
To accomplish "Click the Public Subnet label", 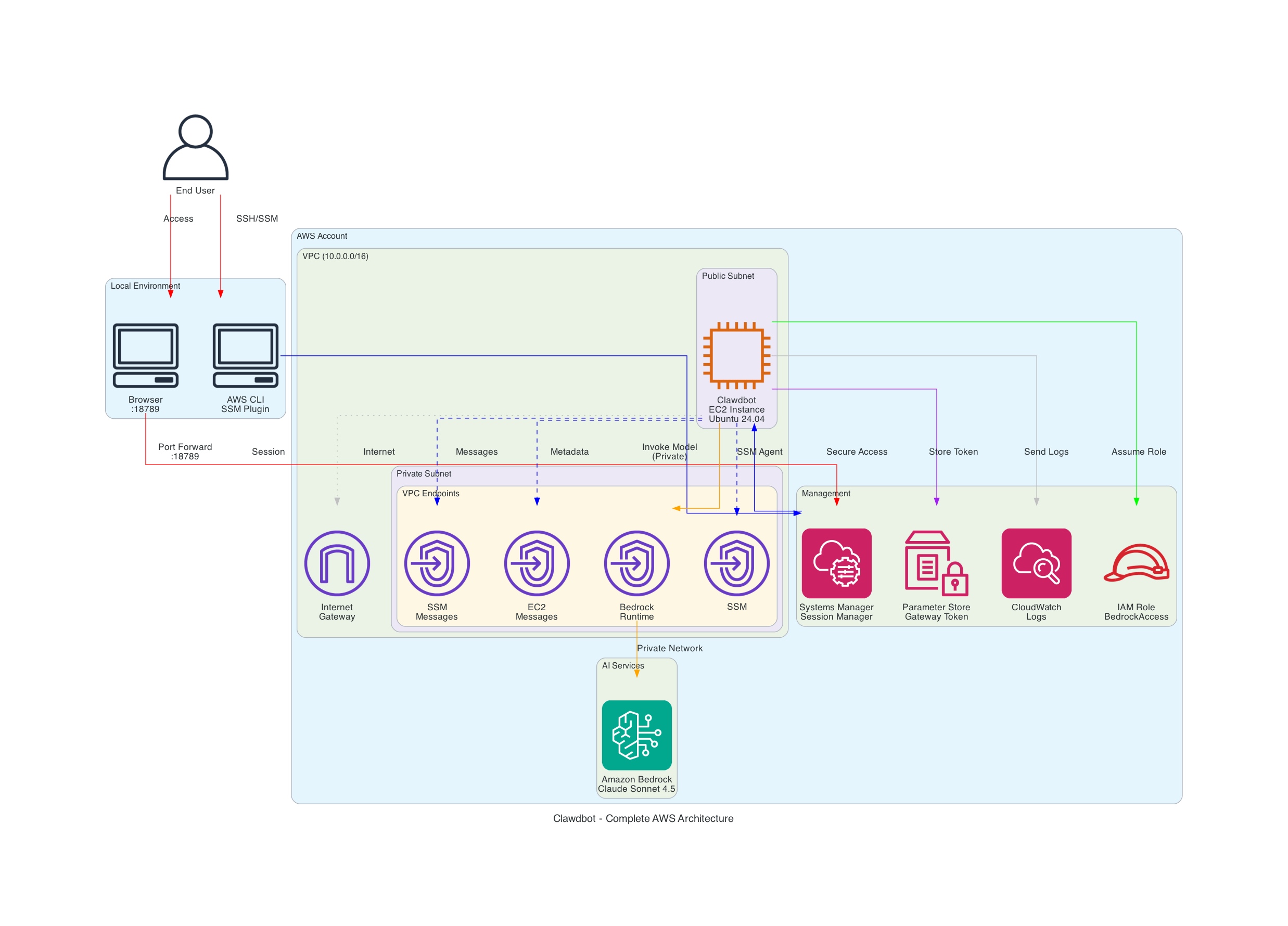I will (728, 276).
